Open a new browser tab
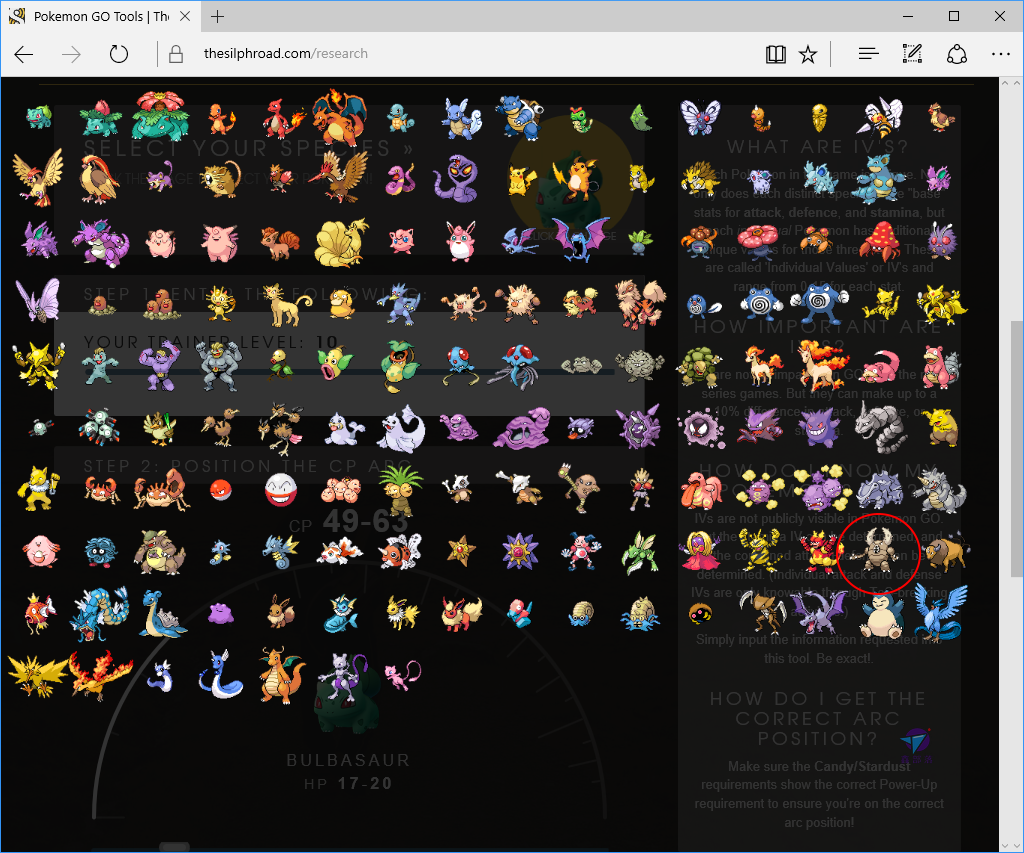This screenshot has height=853, width=1024. 217,17
